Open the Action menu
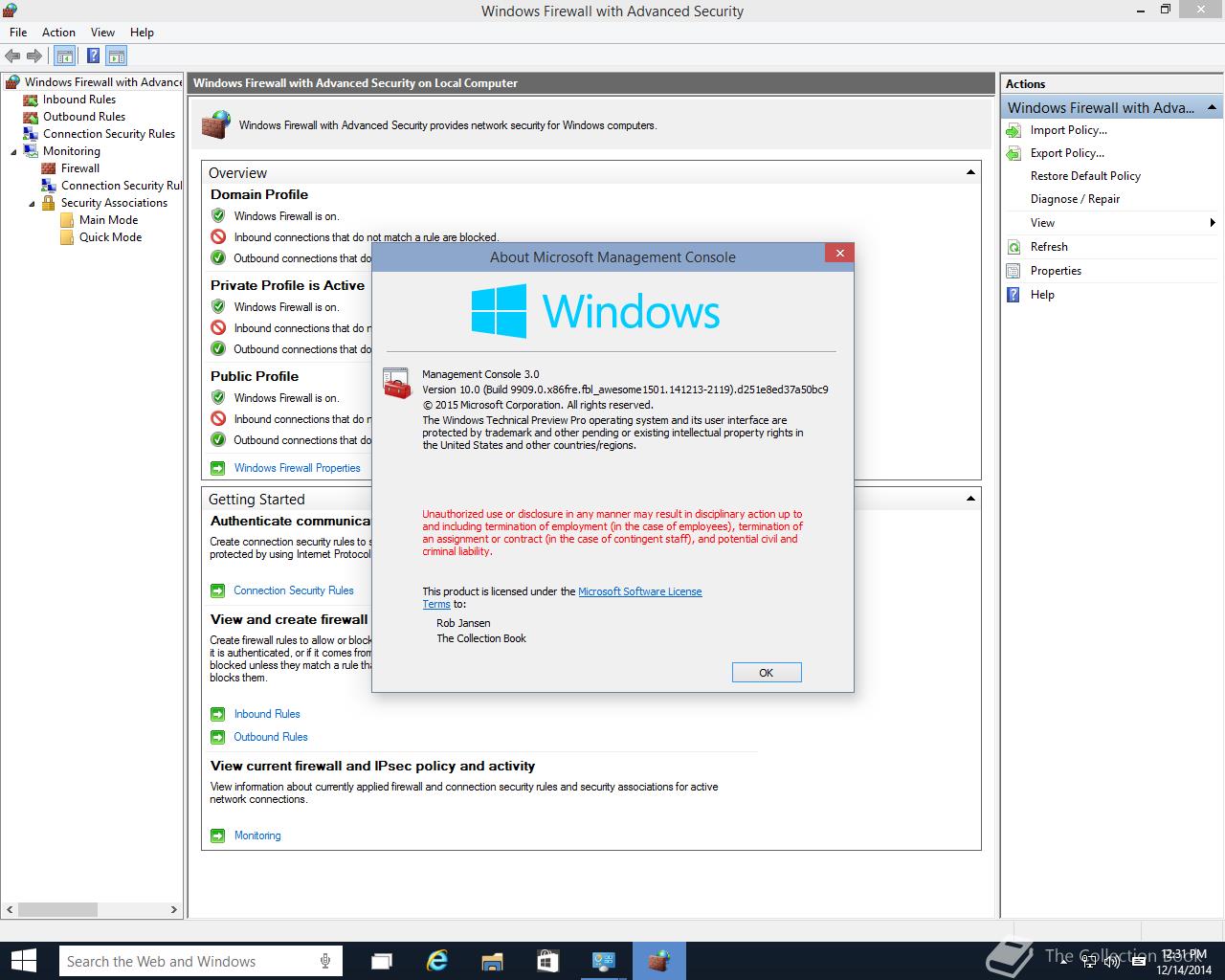This screenshot has width=1225, height=980. coord(58,33)
